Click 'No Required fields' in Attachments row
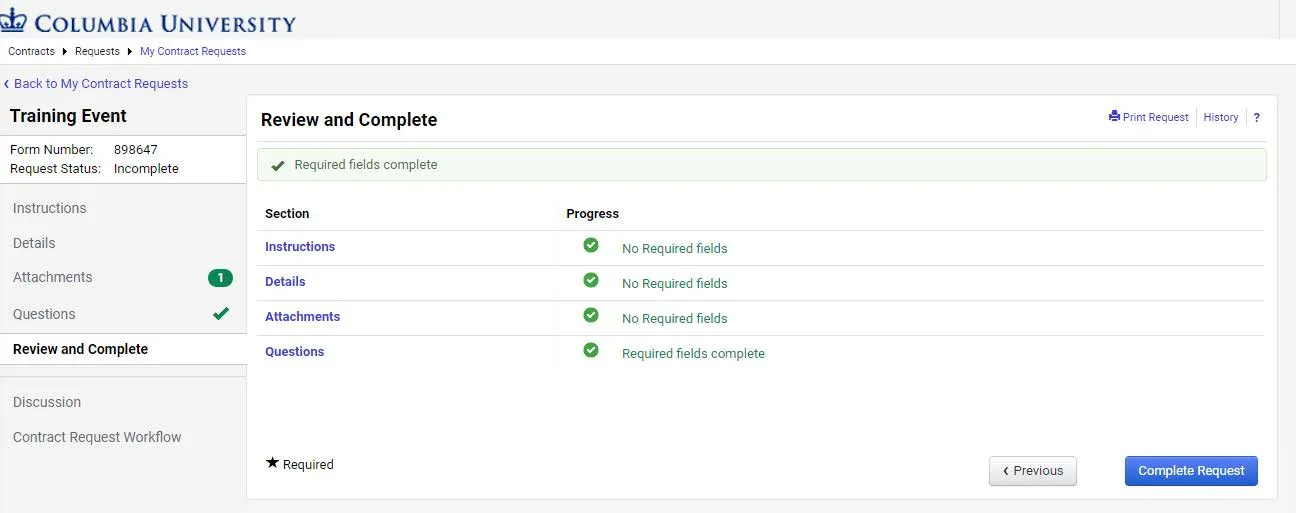The image size is (1296, 513). tap(675, 318)
